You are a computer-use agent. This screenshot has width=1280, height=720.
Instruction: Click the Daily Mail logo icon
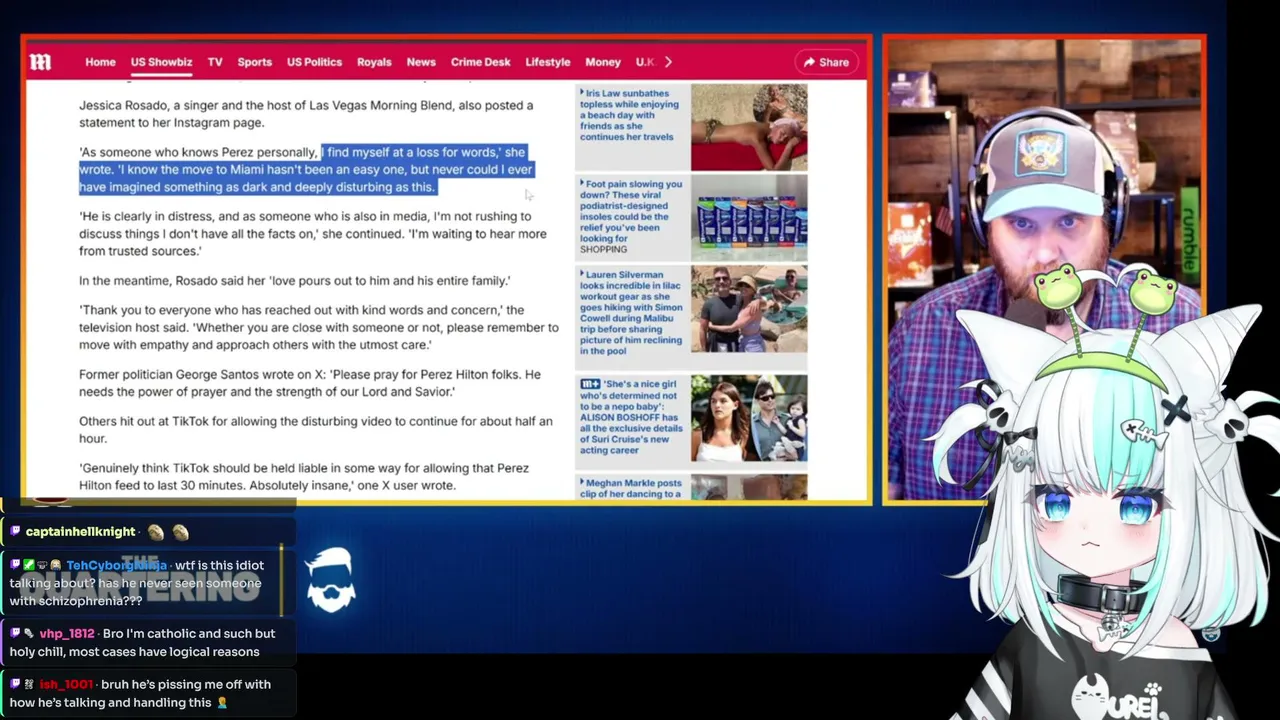tap(40, 62)
